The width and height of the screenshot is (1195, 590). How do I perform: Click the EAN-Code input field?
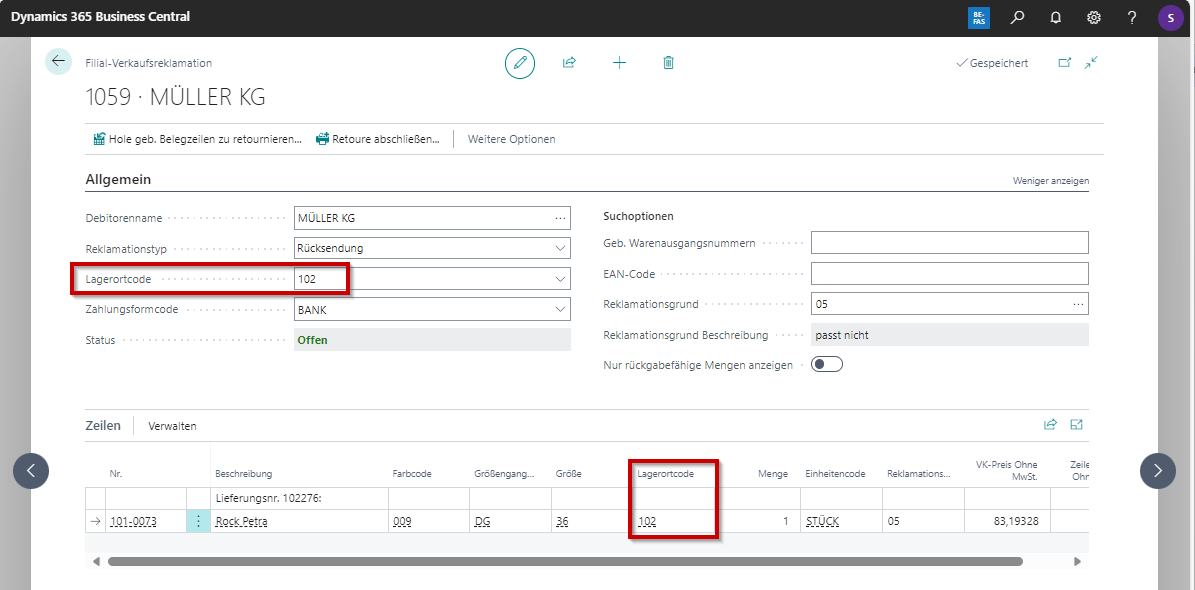[948, 274]
